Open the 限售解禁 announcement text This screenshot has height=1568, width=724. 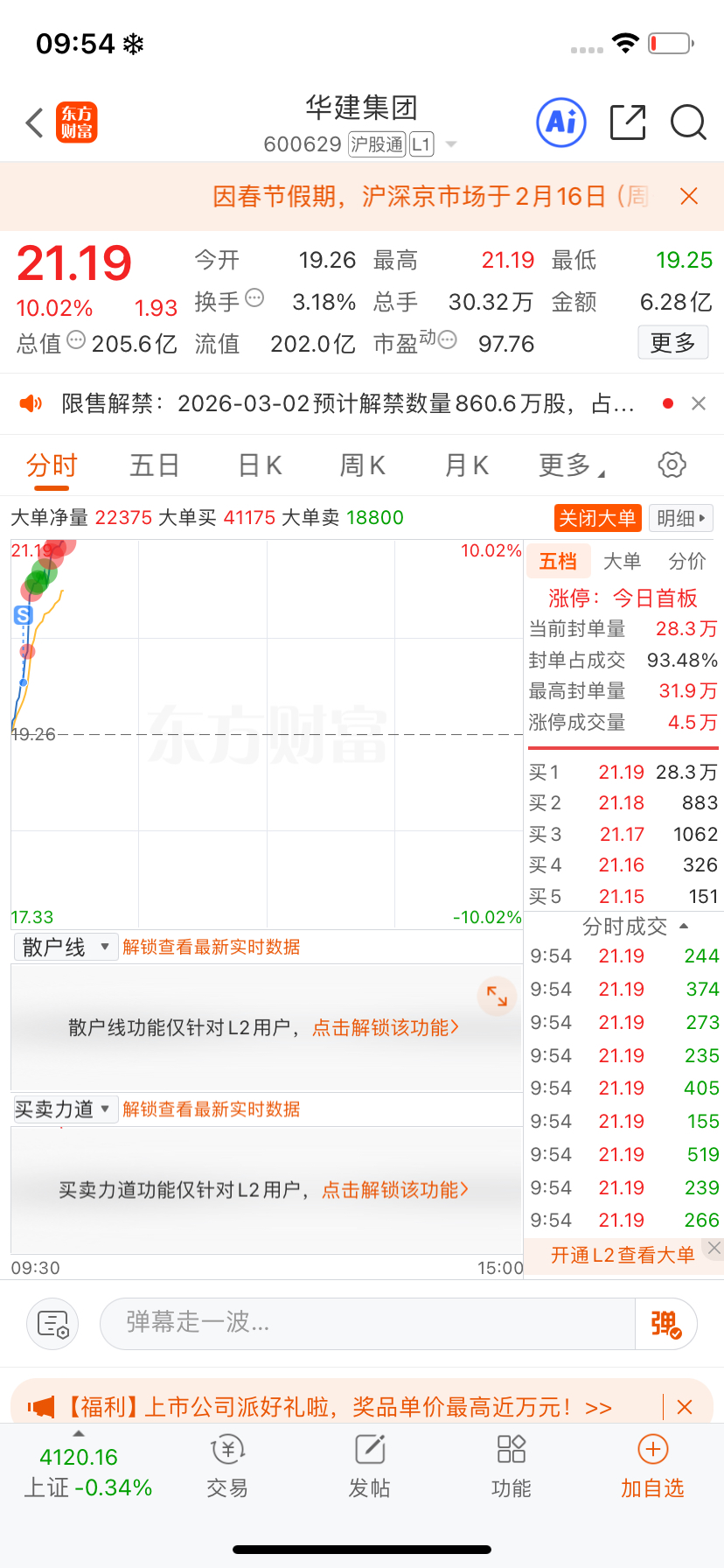(x=348, y=403)
